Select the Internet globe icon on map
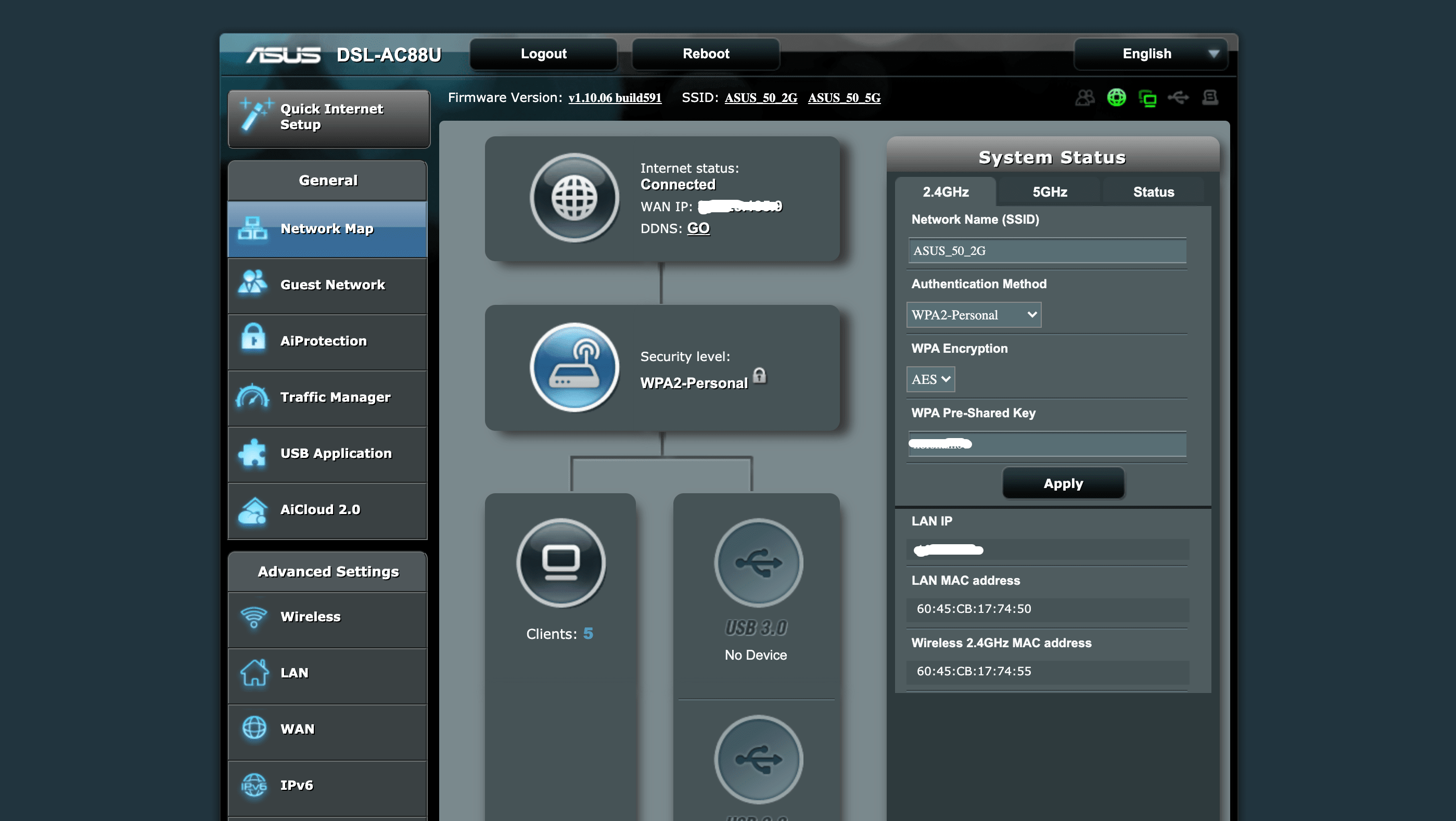Viewport: 1456px width, 821px height. pos(574,198)
